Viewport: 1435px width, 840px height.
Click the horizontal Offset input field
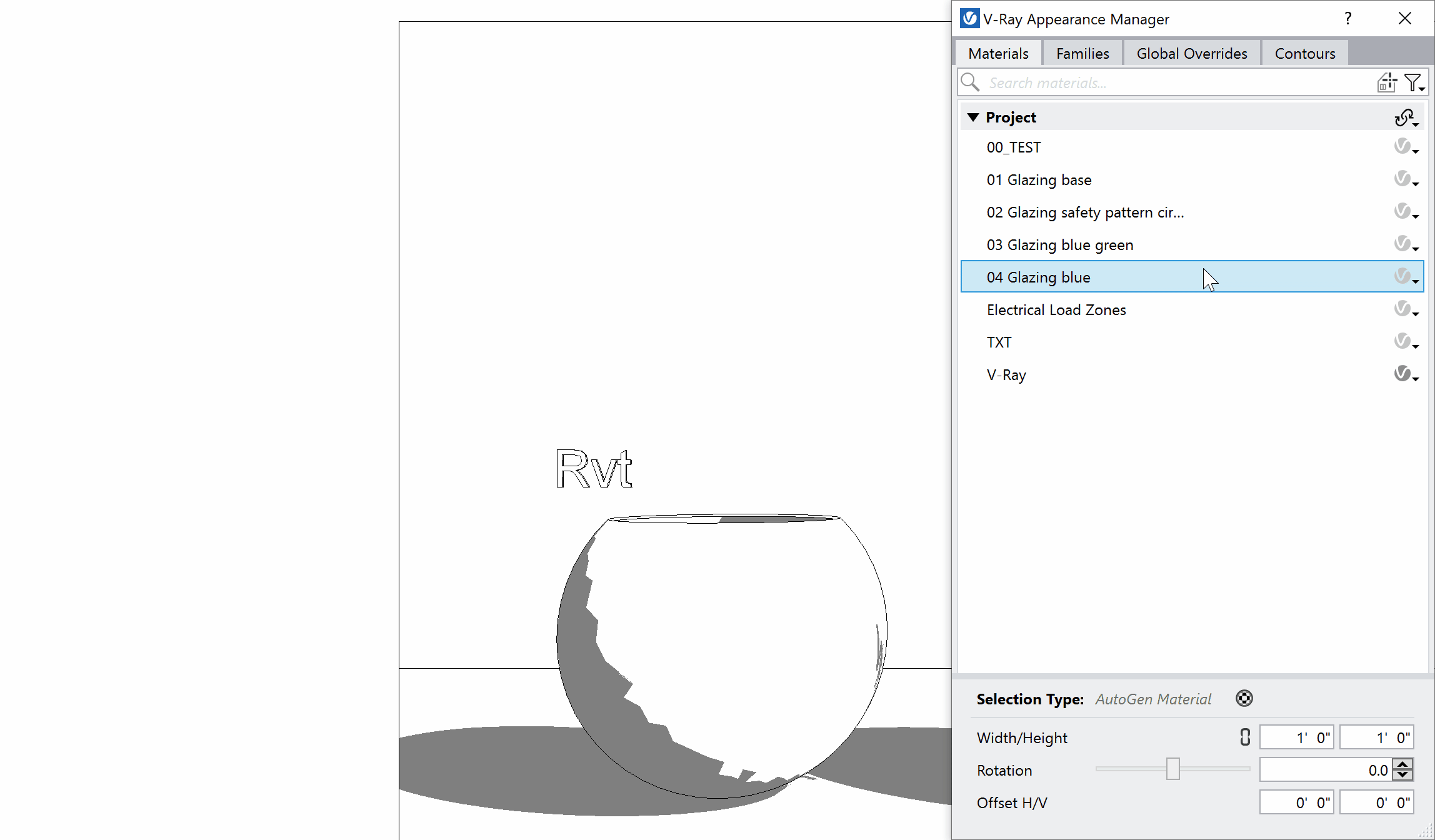[x=1297, y=802]
